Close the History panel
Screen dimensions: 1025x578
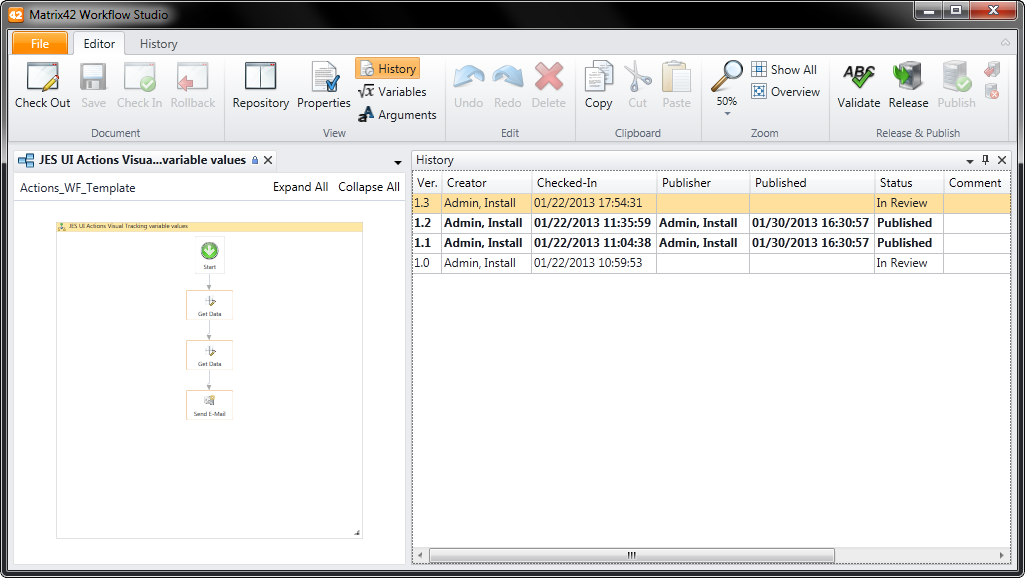1001,160
